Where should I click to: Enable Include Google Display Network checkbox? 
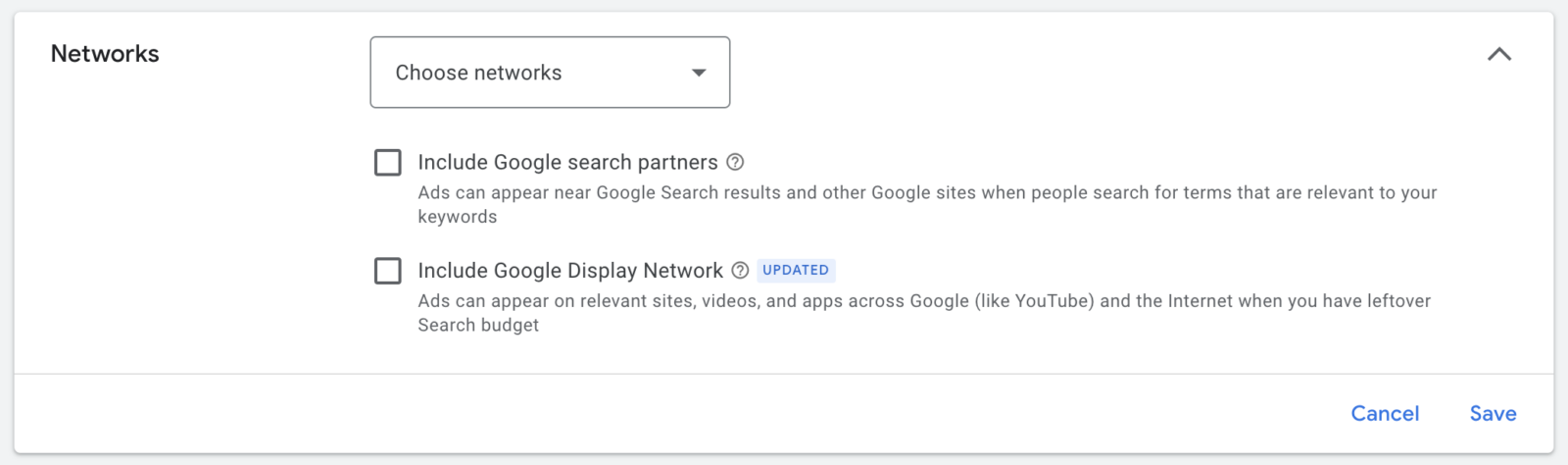point(388,271)
